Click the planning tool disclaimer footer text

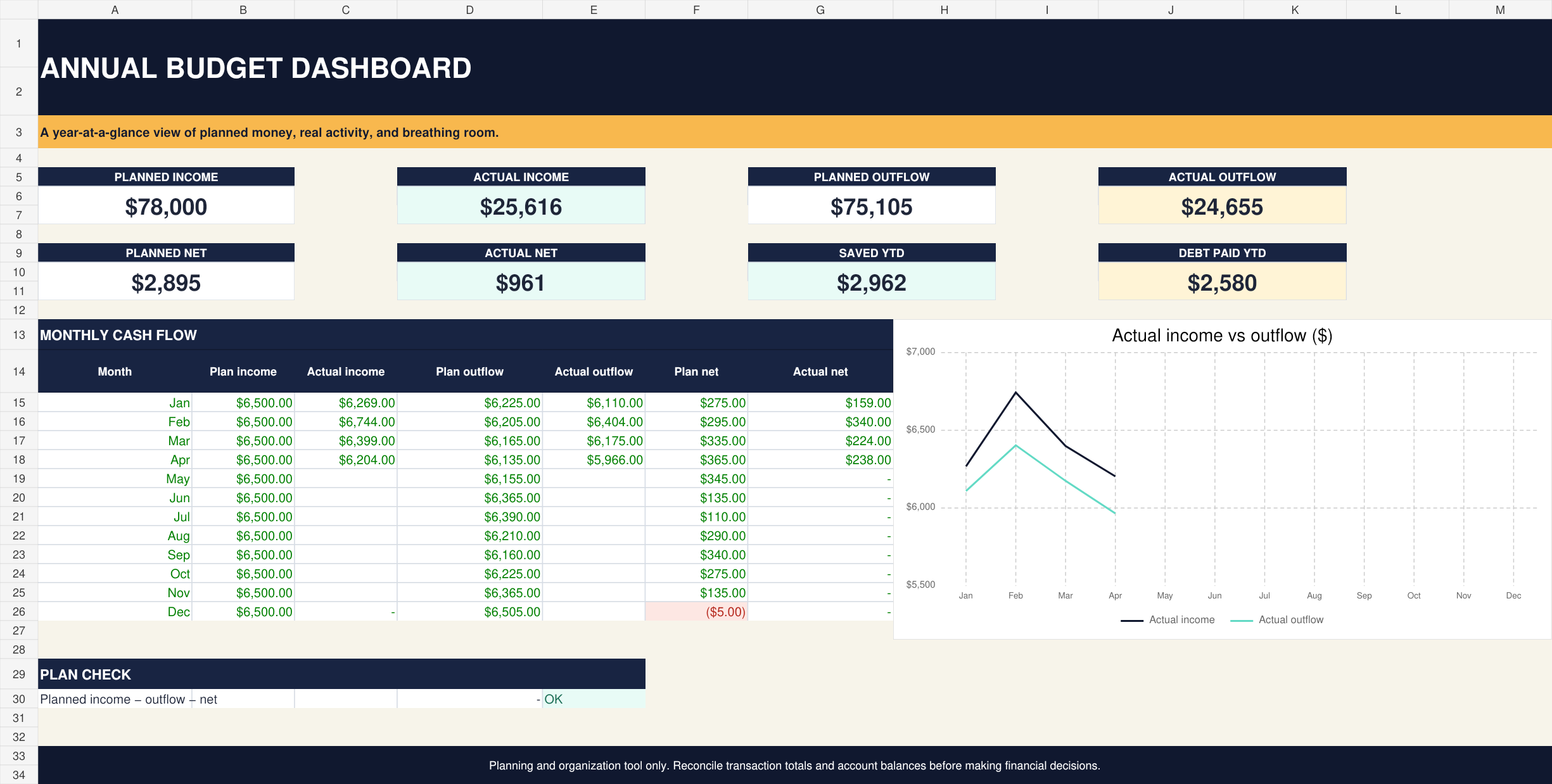click(794, 765)
